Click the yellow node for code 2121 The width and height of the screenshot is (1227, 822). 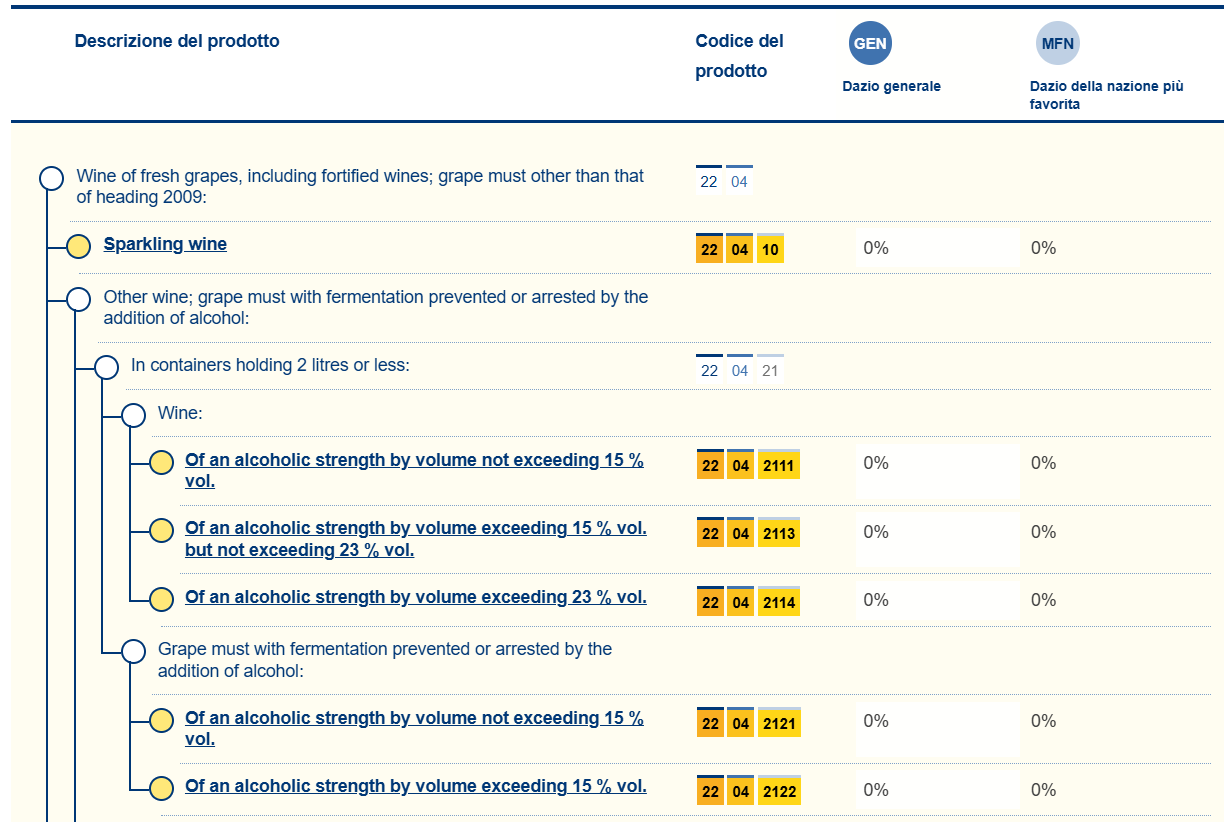[x=161, y=720]
